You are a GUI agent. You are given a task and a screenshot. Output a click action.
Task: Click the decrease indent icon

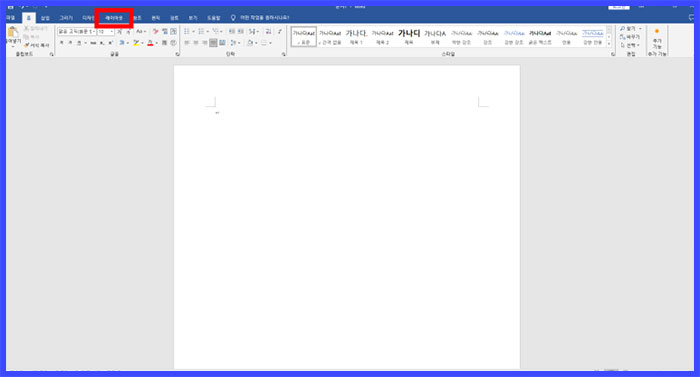click(x=232, y=32)
